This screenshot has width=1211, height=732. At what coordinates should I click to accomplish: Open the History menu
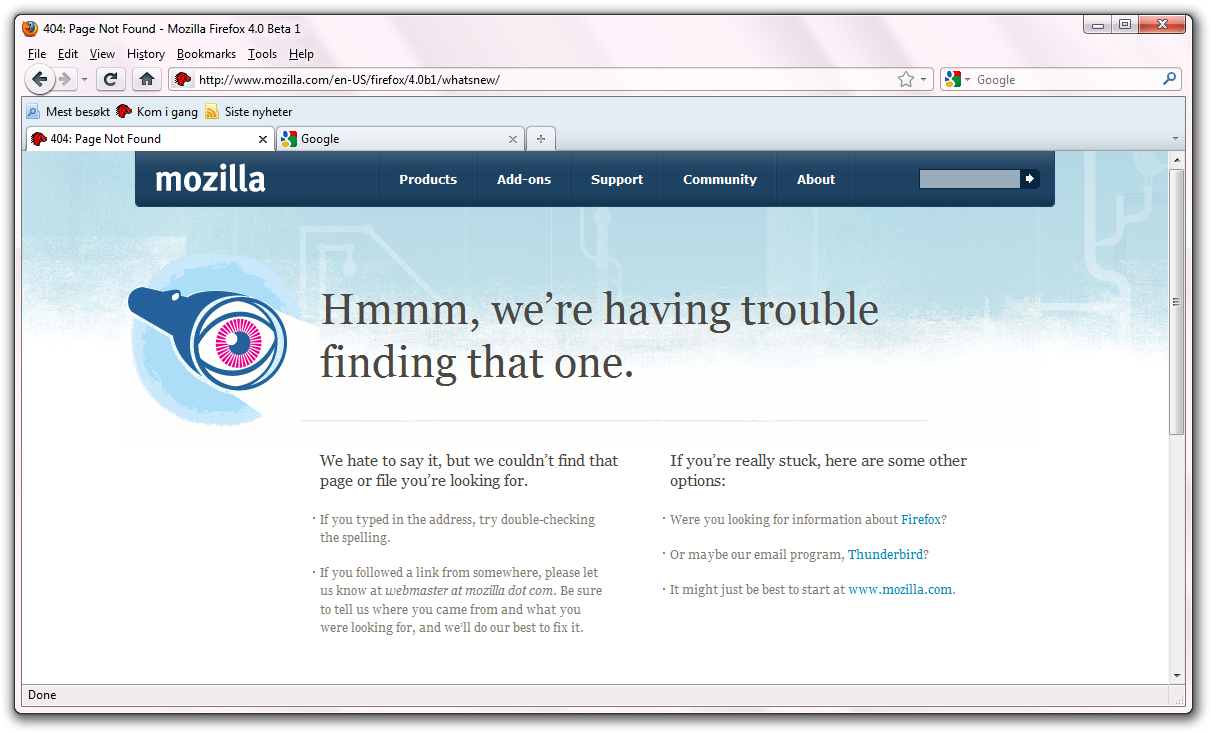[146, 54]
